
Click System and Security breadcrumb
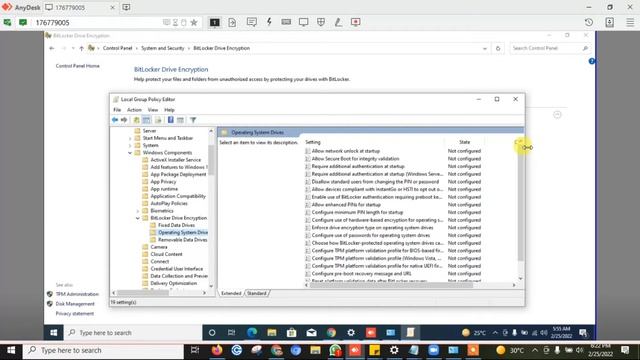[x=162, y=48]
